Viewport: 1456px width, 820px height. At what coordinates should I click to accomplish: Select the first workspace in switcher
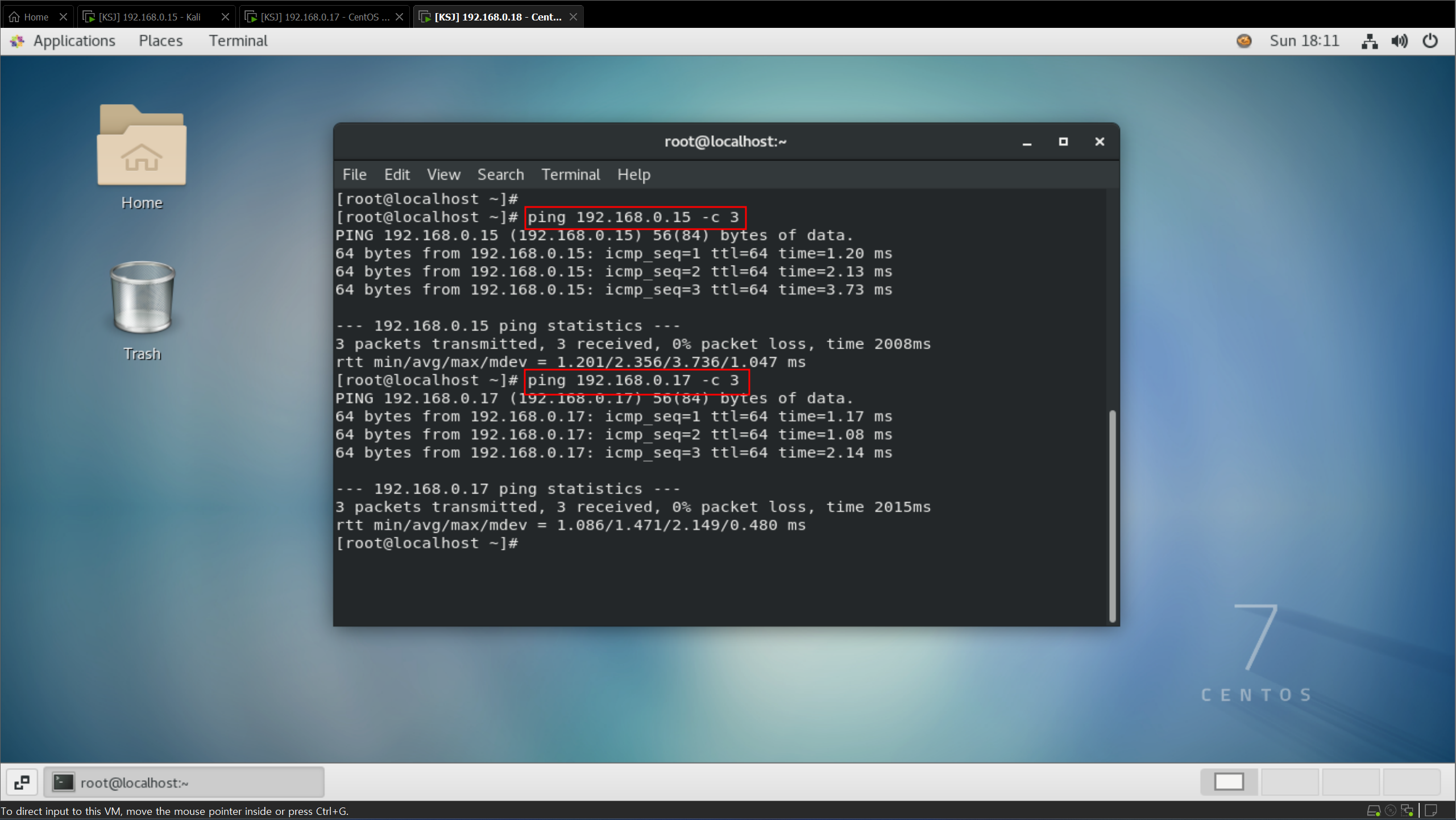(1229, 782)
